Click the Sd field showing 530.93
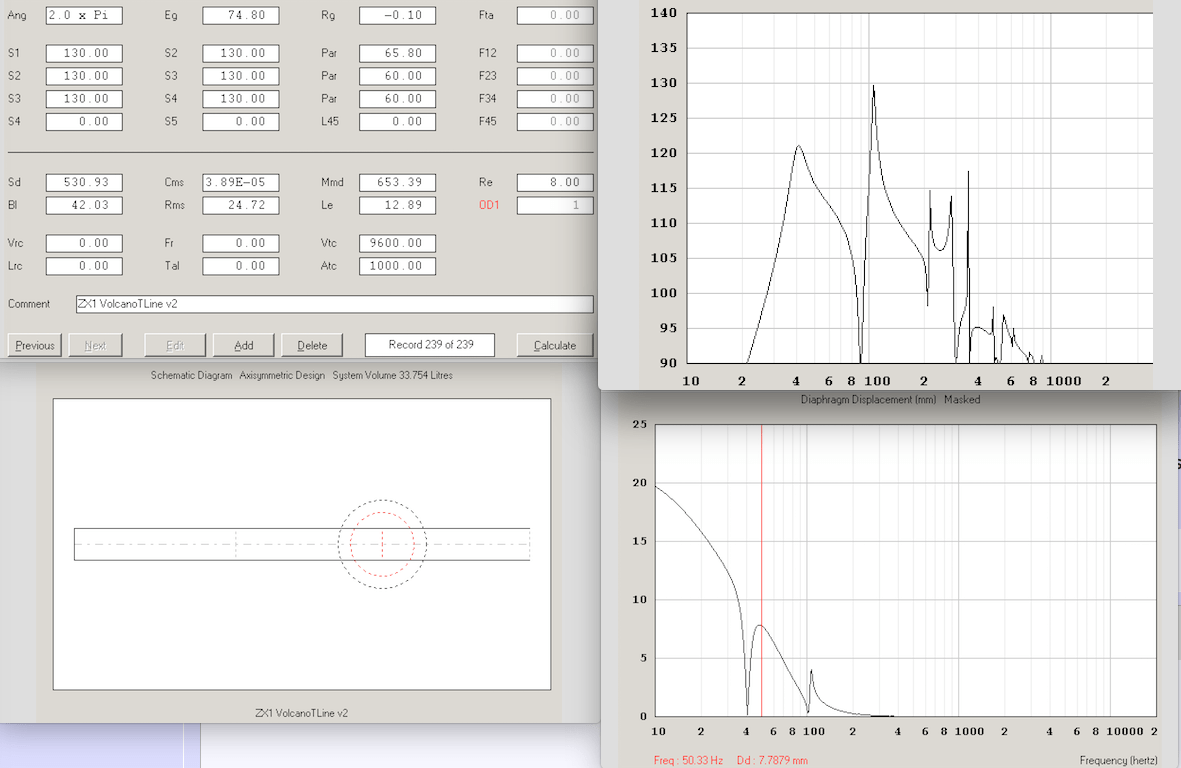This screenshot has width=1181, height=768. click(x=84, y=182)
